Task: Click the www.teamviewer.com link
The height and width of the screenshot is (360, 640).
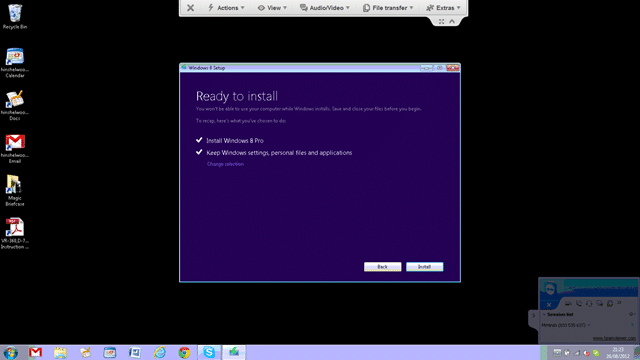Action: 614,338
